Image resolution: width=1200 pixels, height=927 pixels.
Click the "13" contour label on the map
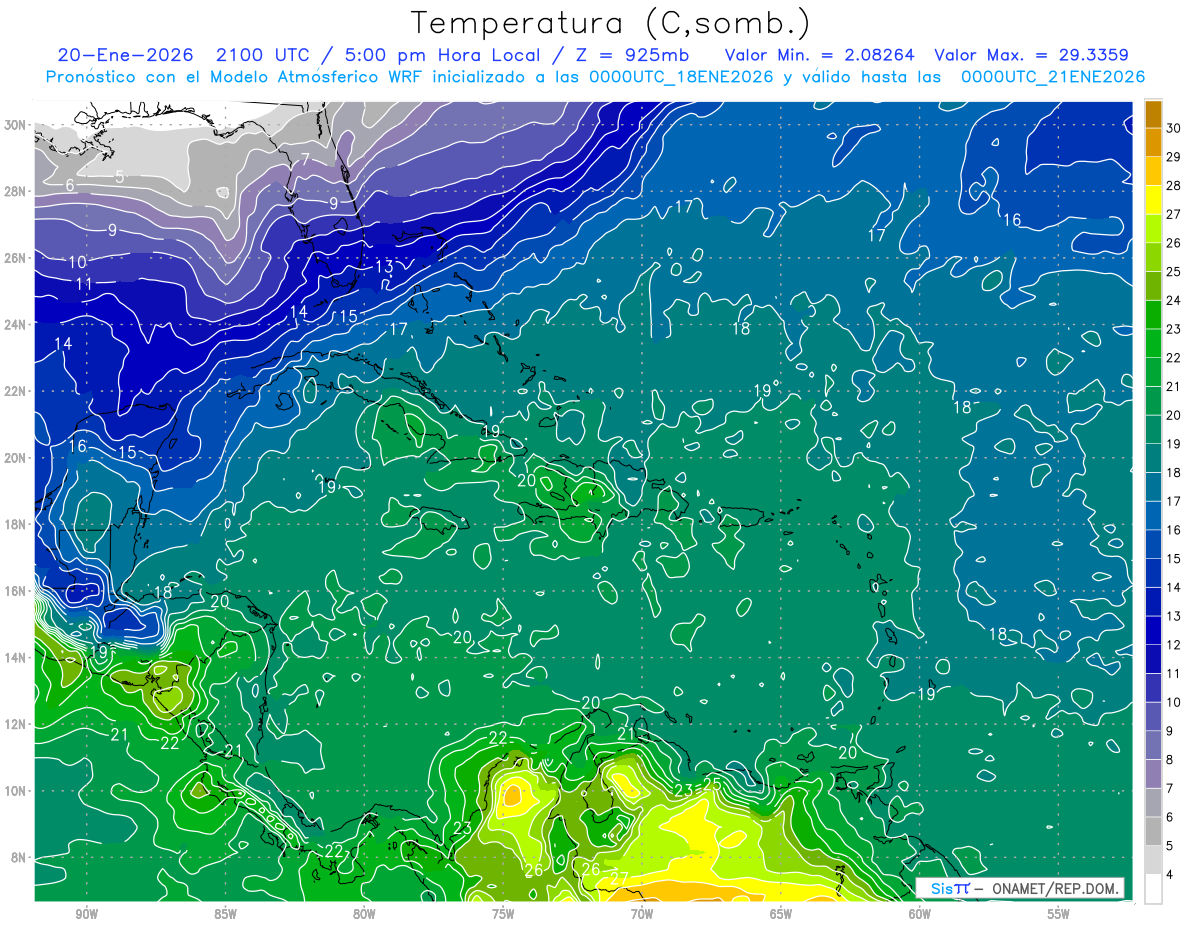pyautogui.click(x=384, y=267)
